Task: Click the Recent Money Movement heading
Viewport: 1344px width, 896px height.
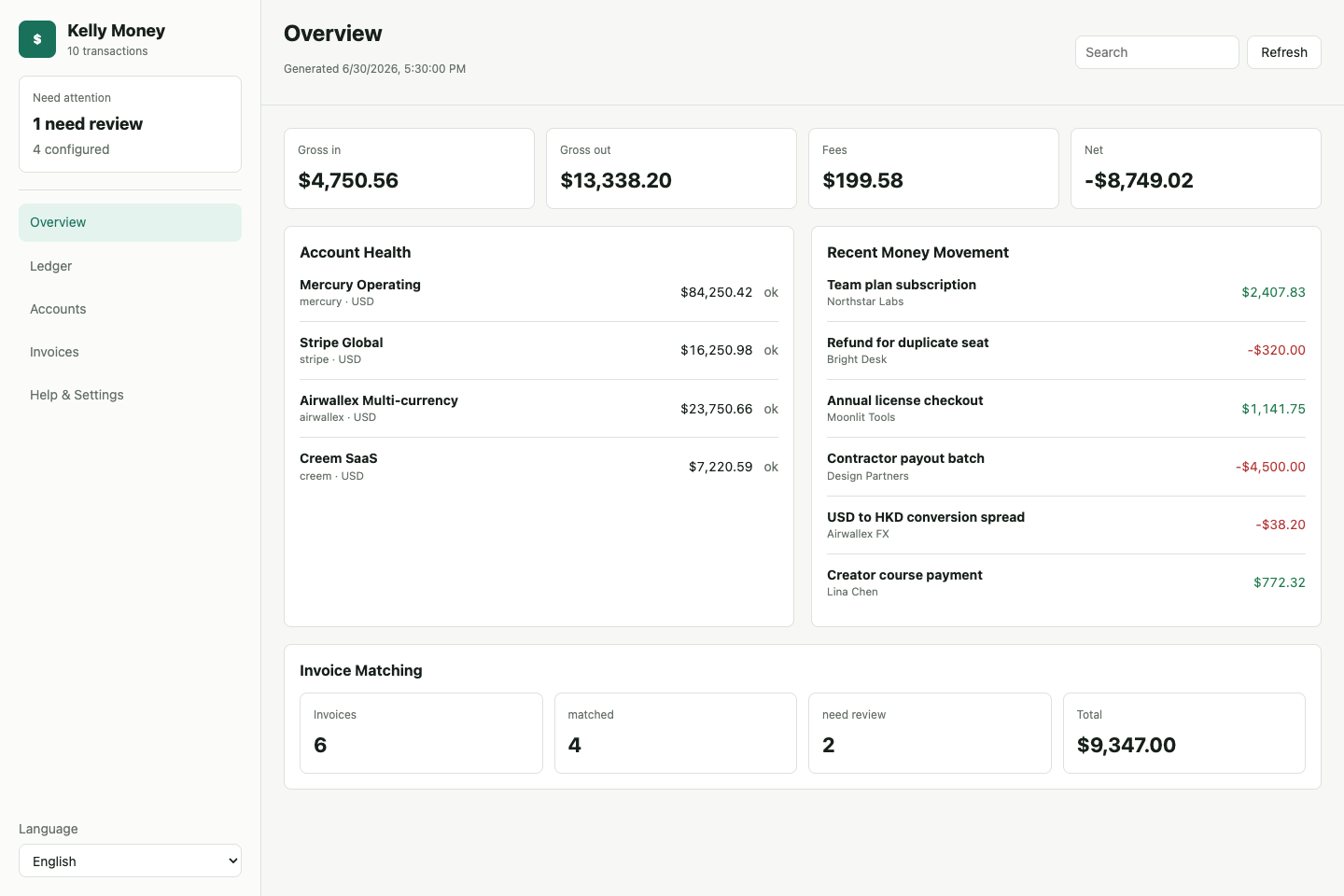Action: click(917, 252)
